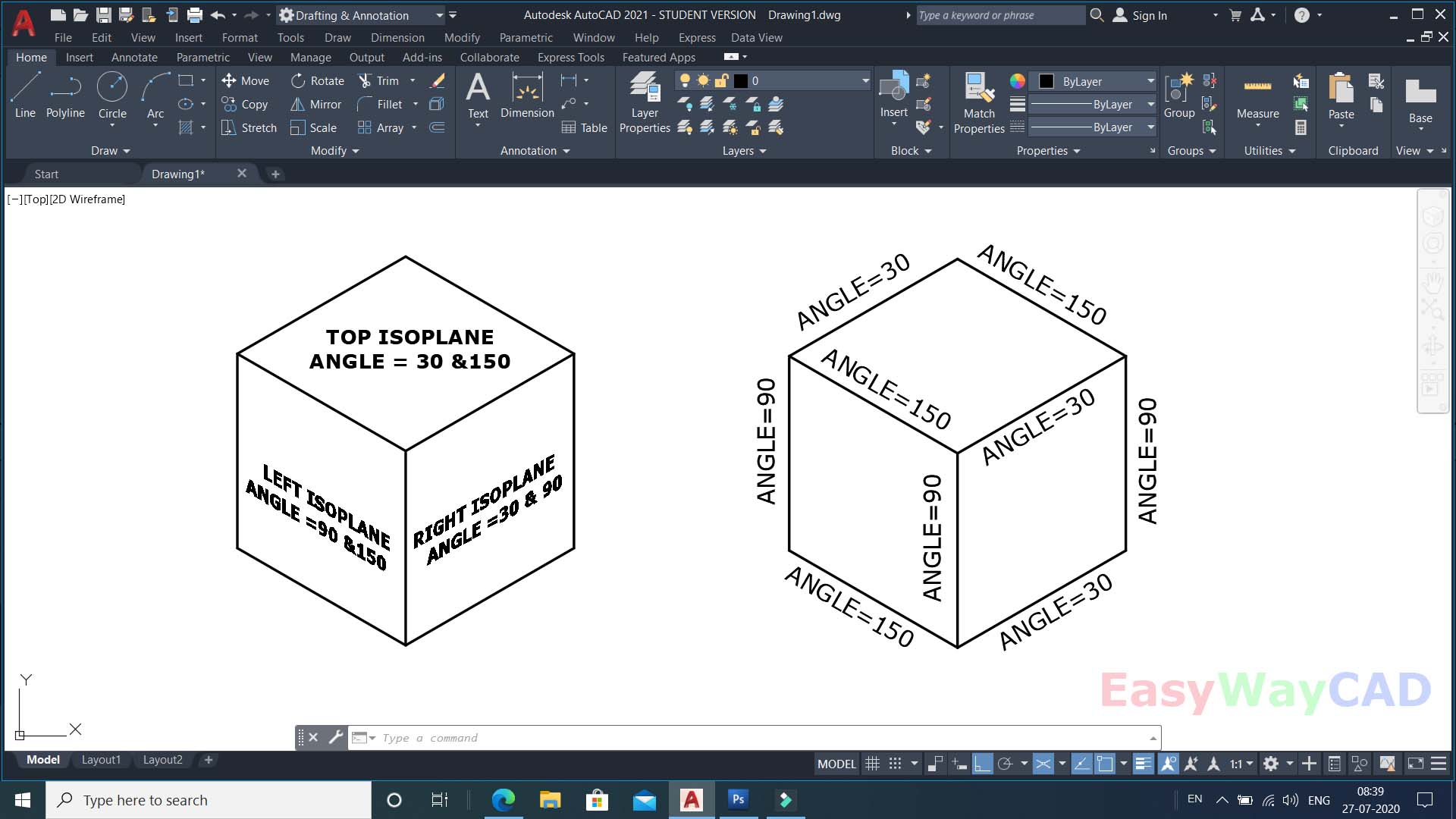Click the Mirror tool icon
This screenshot has height=819, width=1456.
(x=298, y=105)
